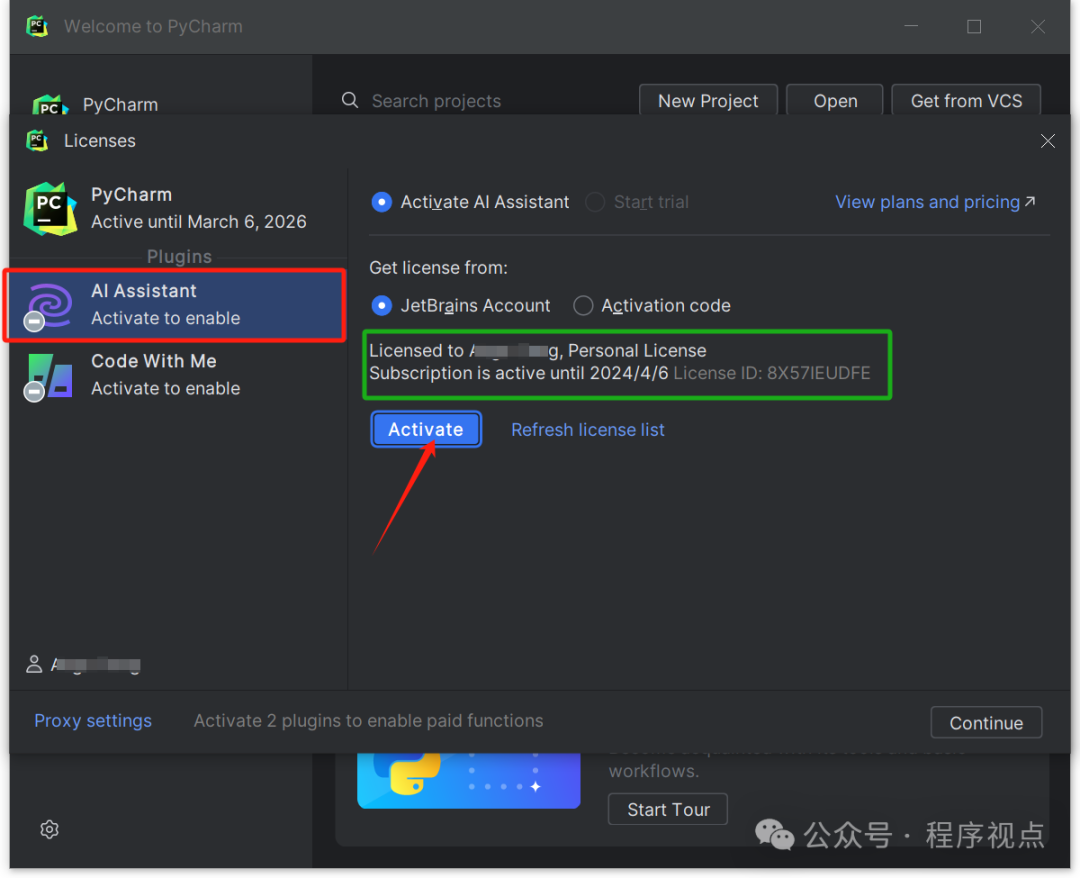The image size is (1080, 878).
Task: Click Get from VCS button
Action: [966, 101]
